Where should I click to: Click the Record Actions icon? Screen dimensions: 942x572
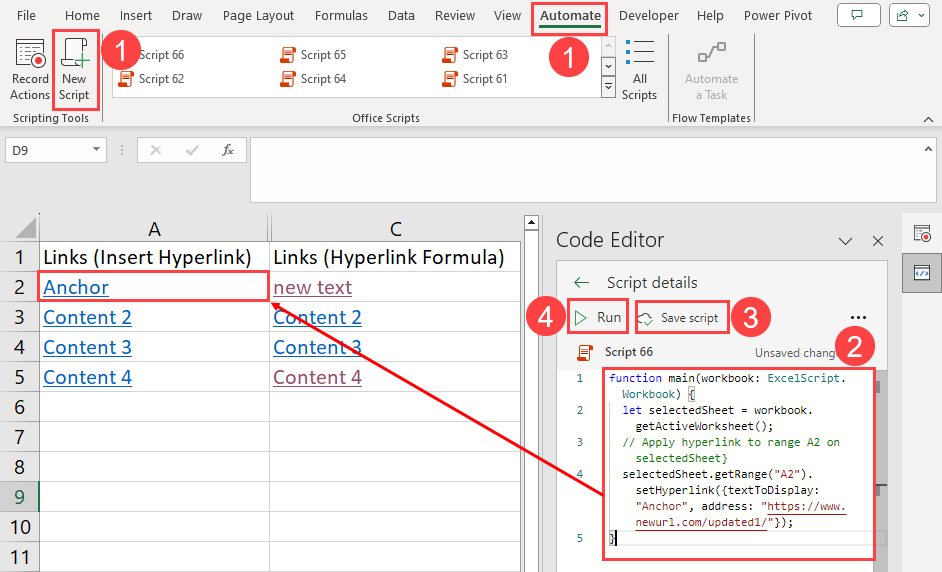[30, 53]
